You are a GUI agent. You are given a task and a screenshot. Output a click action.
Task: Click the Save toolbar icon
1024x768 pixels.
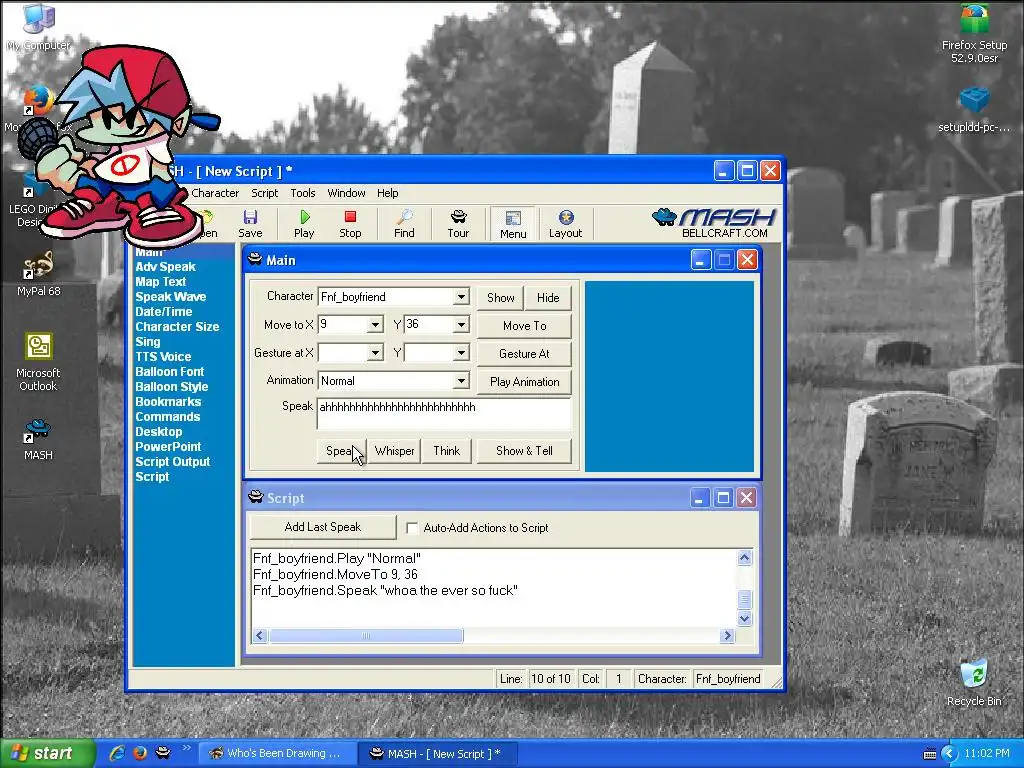[x=250, y=223]
